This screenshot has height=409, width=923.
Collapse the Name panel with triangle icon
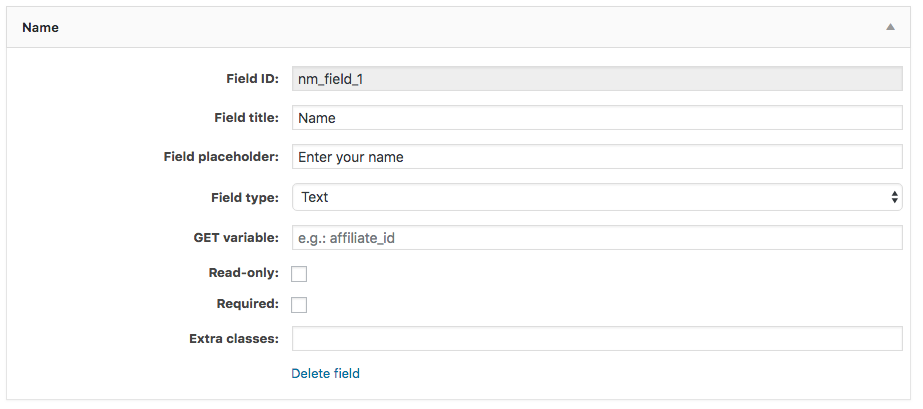(x=891, y=27)
